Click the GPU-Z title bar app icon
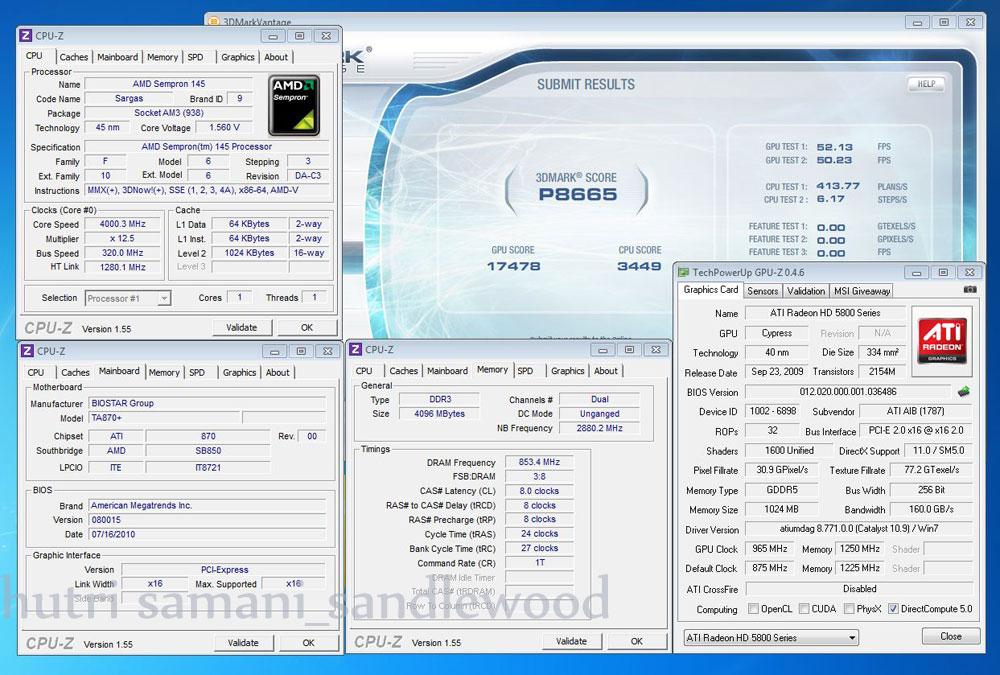Image resolution: width=1000 pixels, height=675 pixels. pos(684,272)
